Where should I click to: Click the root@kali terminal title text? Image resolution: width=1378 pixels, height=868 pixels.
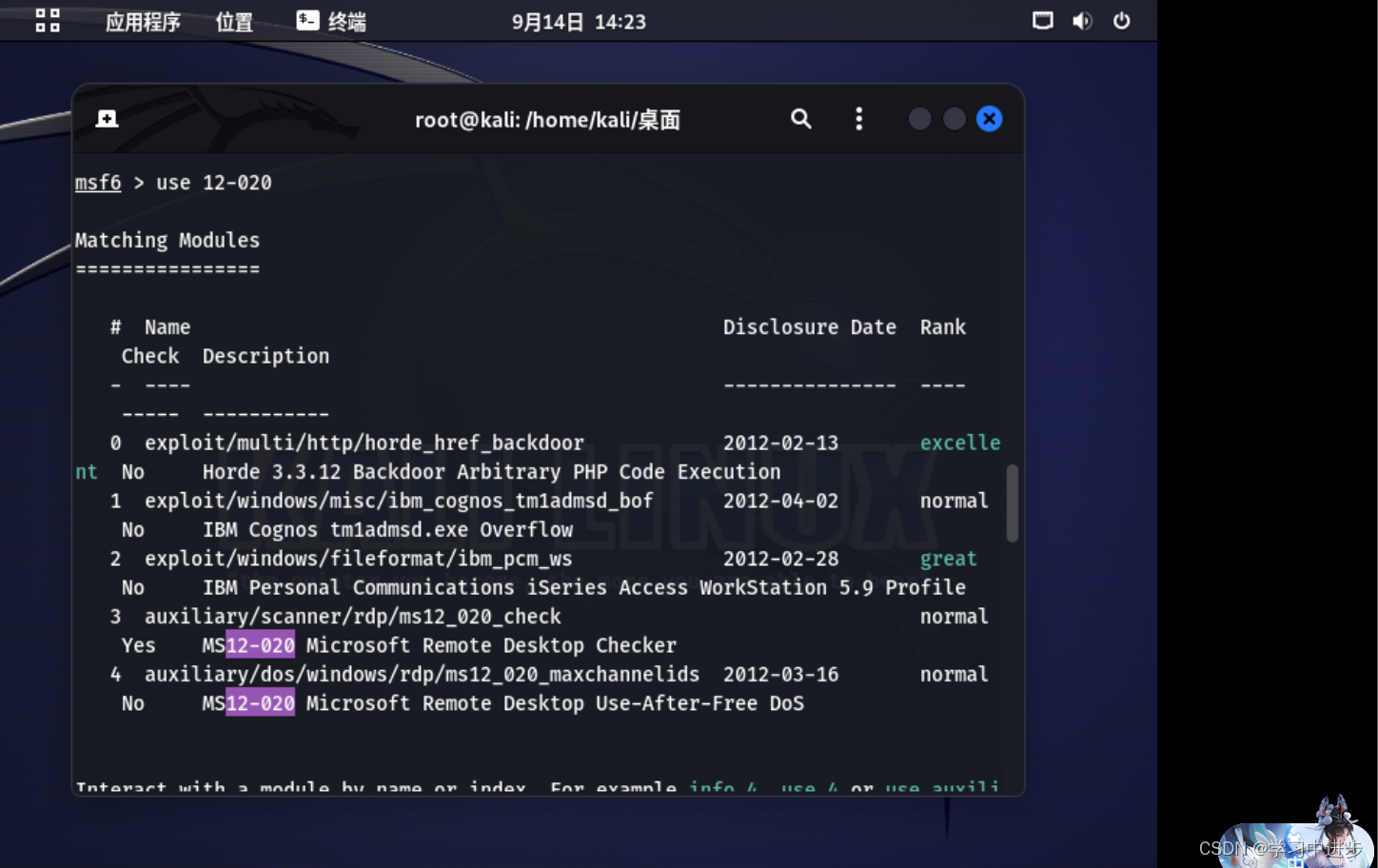point(547,119)
